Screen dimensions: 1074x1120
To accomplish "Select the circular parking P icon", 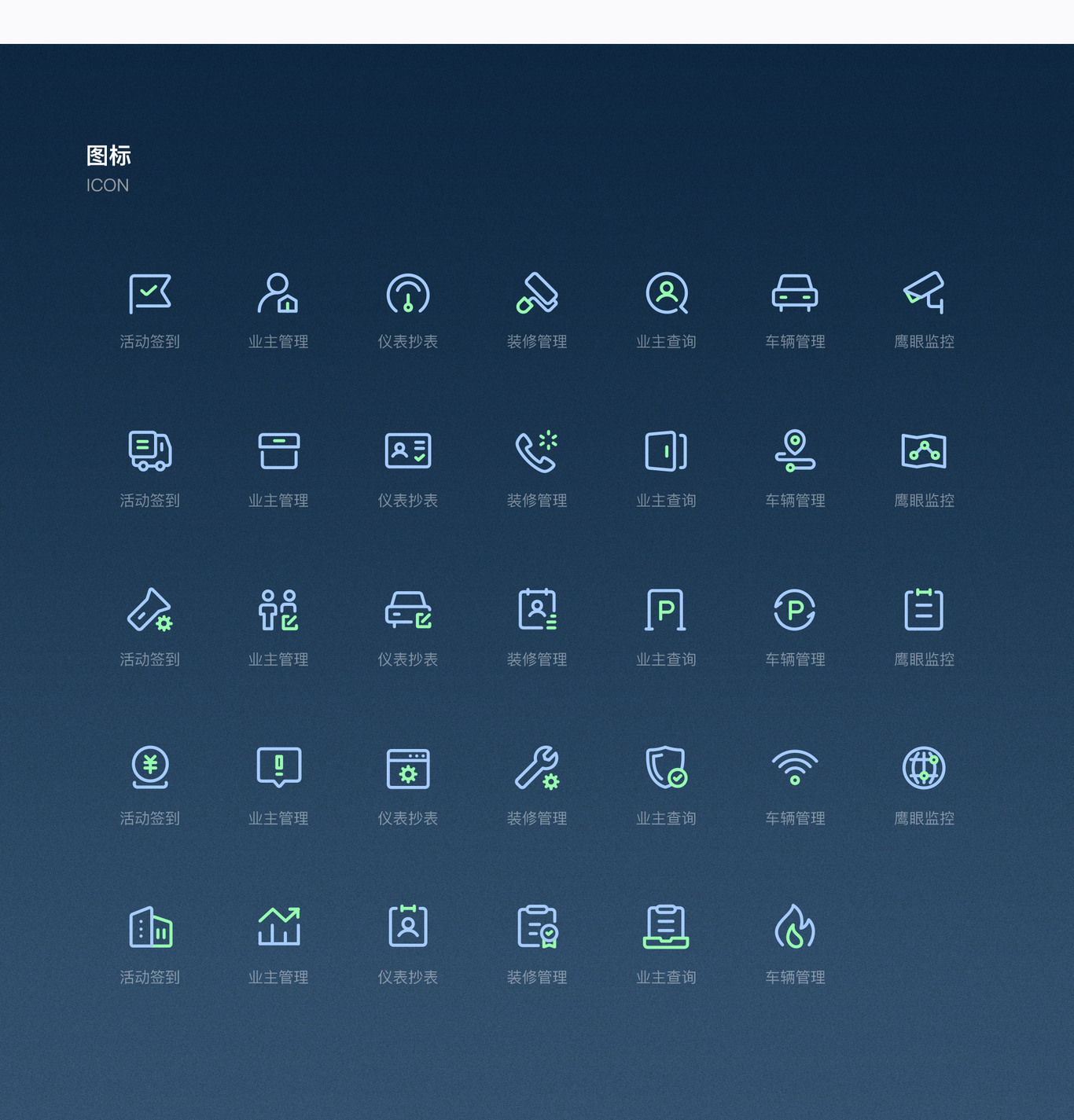I will click(795, 610).
